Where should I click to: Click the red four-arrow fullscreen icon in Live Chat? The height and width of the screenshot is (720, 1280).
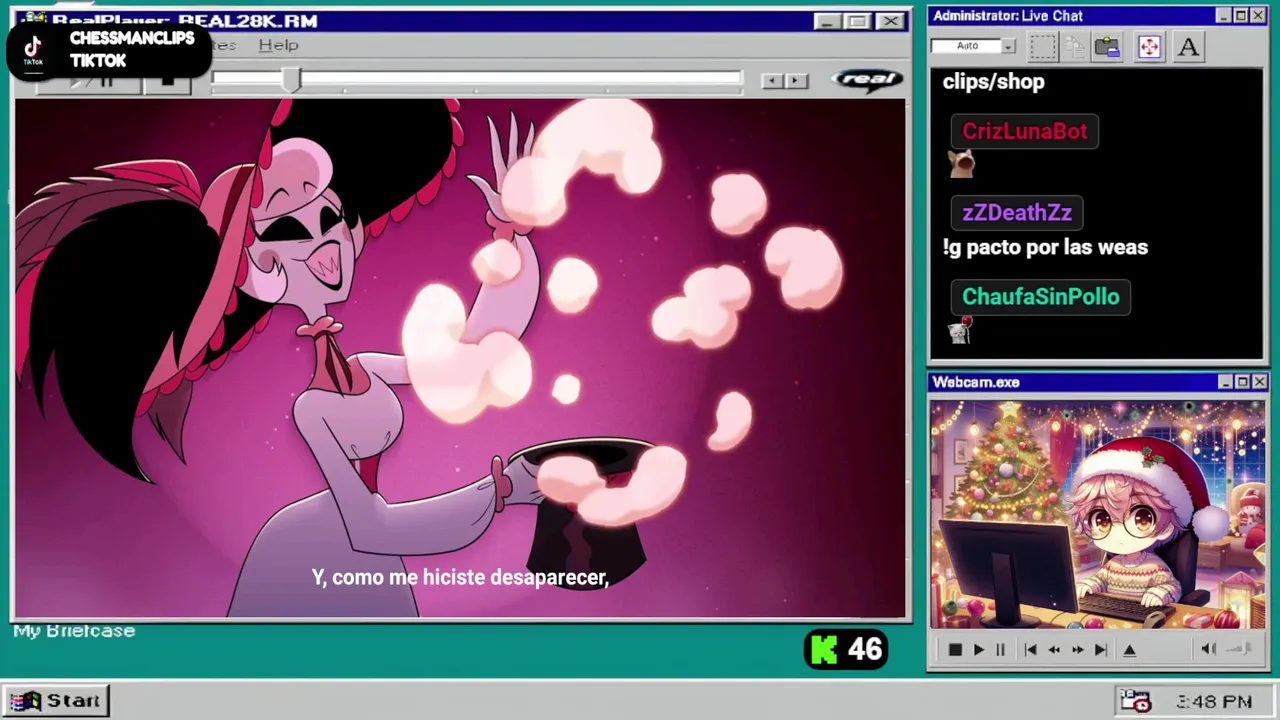tap(1148, 47)
